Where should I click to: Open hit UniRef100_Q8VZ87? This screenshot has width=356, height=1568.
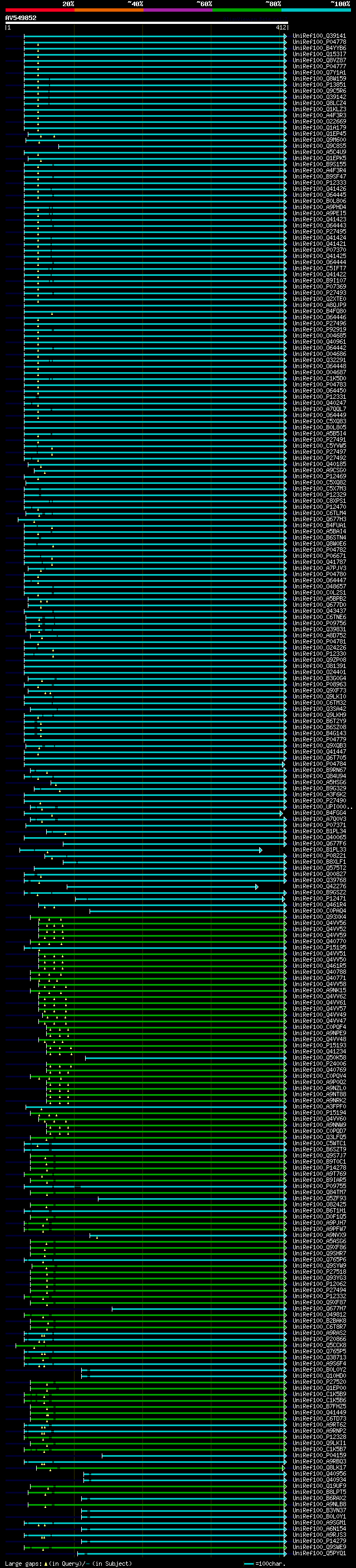(x=319, y=60)
